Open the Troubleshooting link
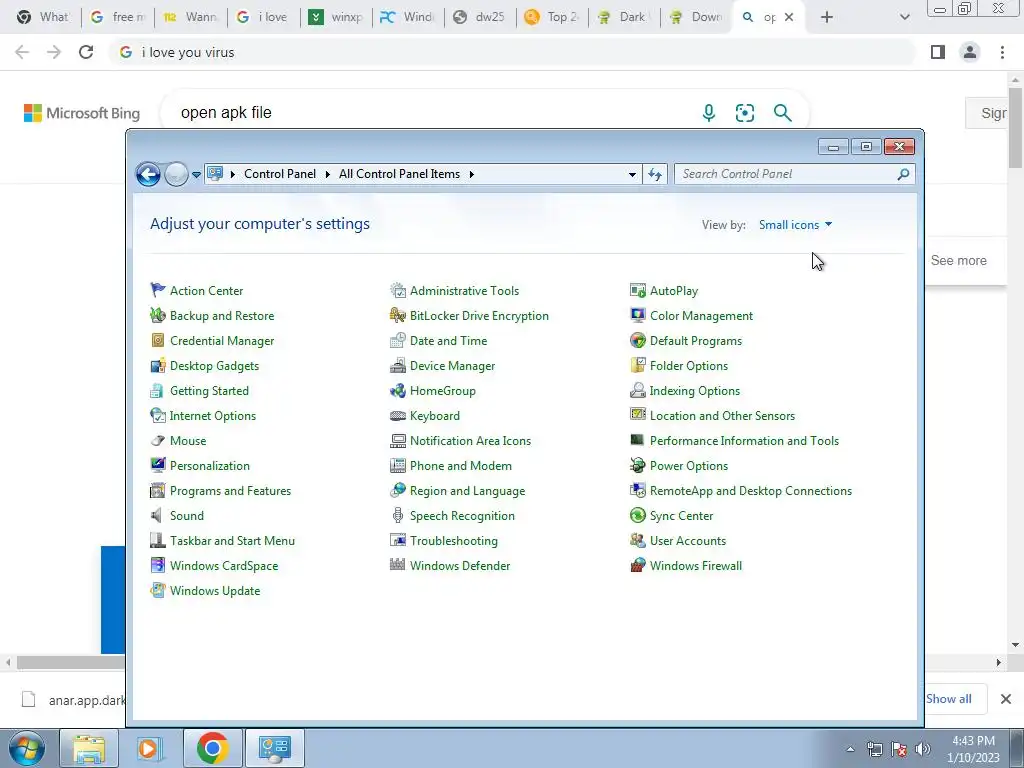Viewport: 1024px width, 768px height. (454, 541)
